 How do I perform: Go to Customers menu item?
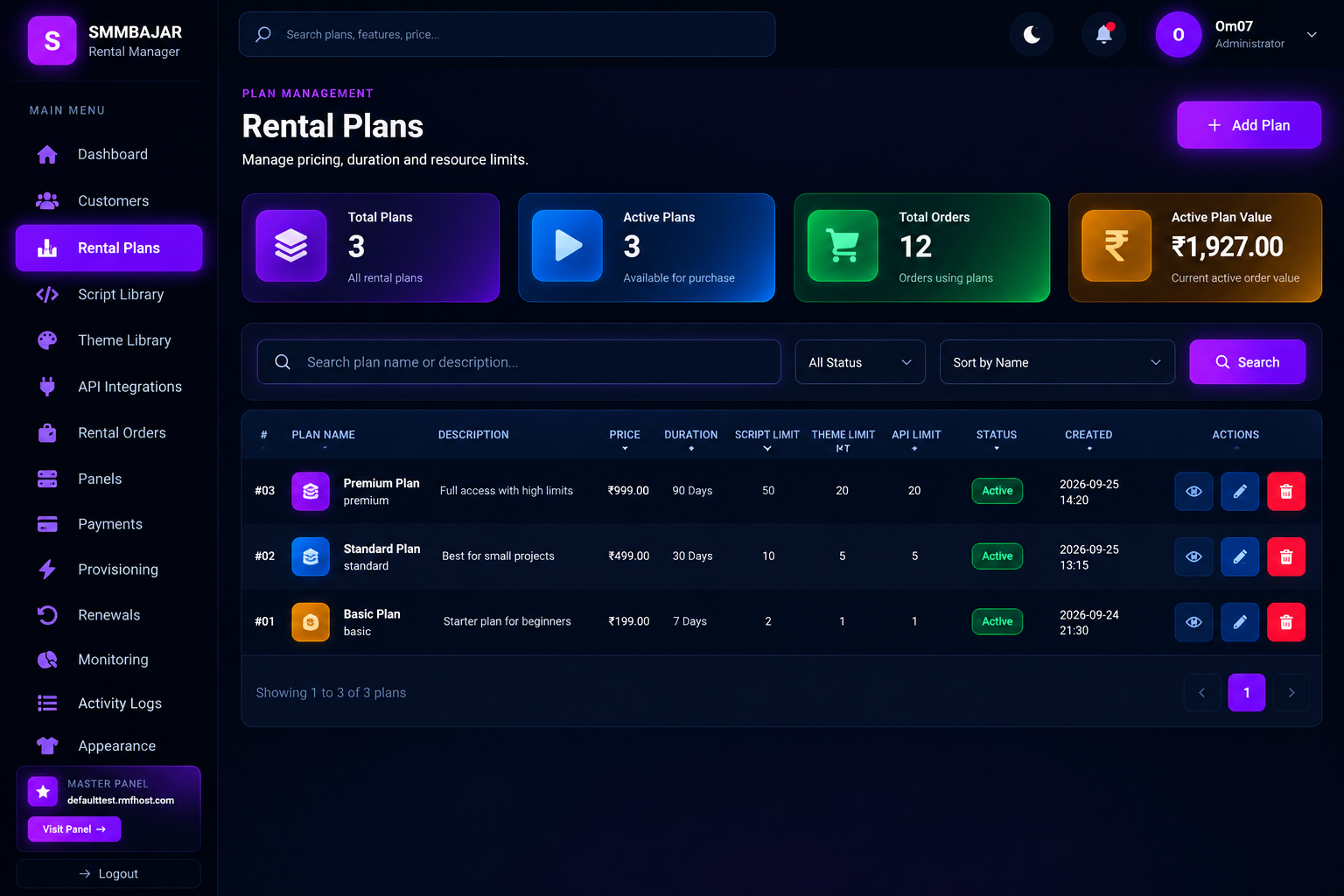click(x=109, y=201)
